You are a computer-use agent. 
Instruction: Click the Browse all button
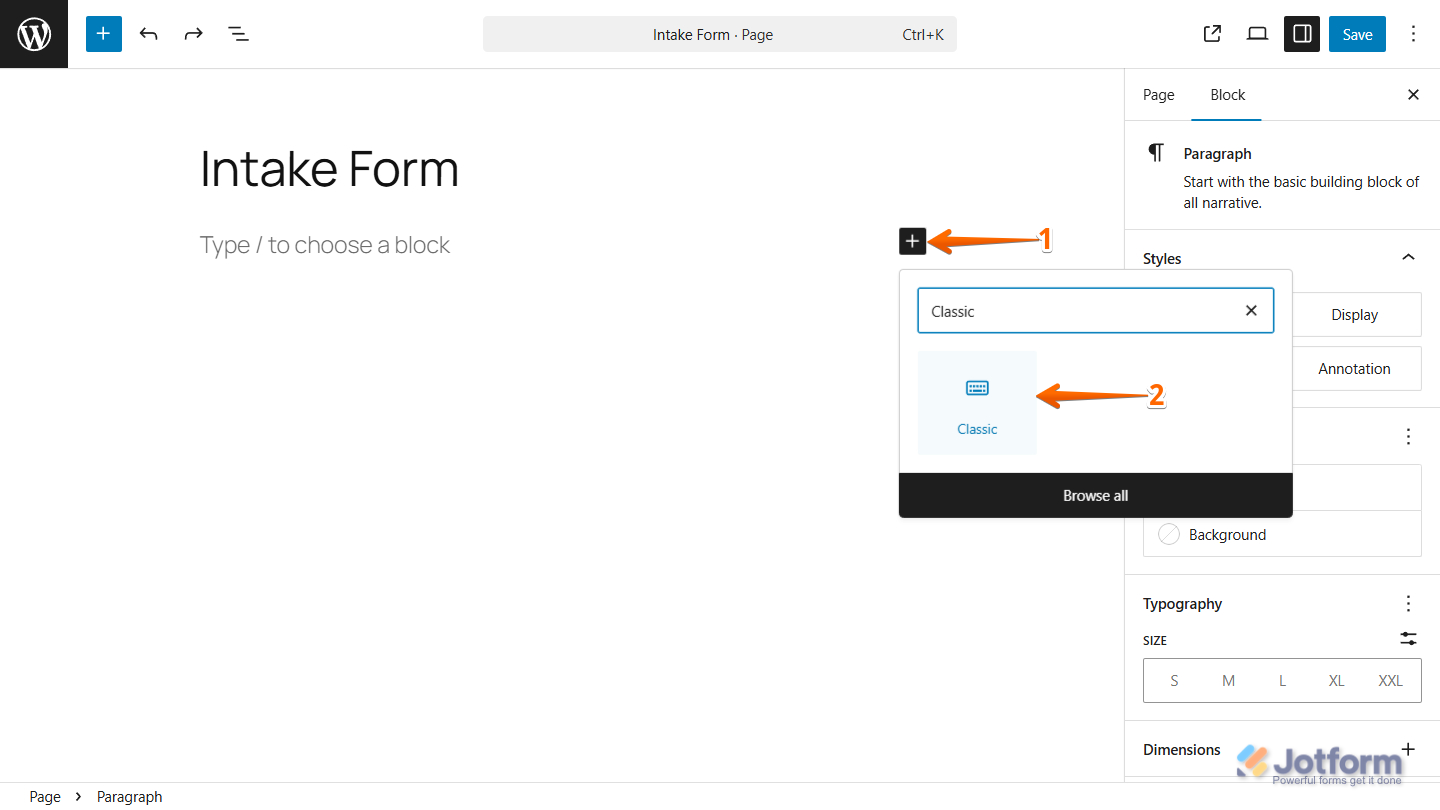click(x=1095, y=494)
